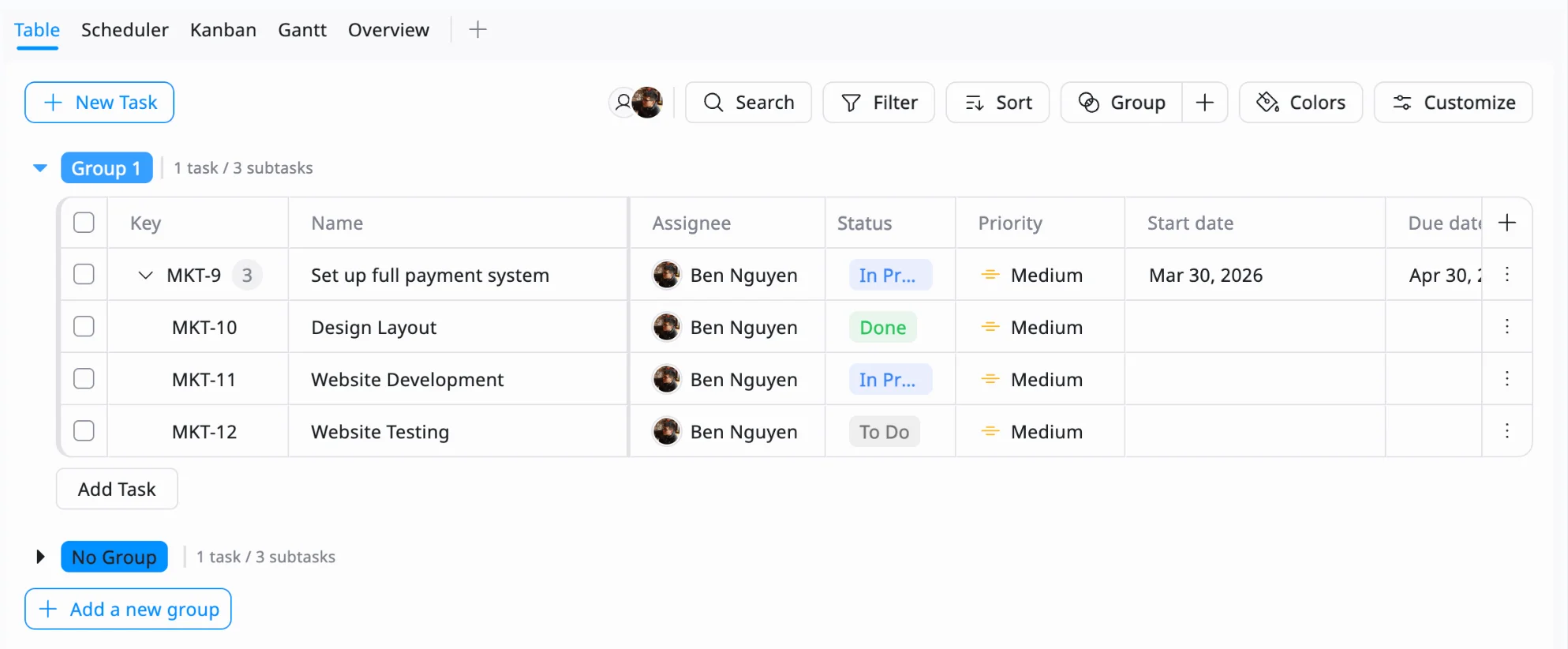This screenshot has width=1568, height=649.
Task: Click the Done status badge of MKT-10
Action: [x=882, y=328]
